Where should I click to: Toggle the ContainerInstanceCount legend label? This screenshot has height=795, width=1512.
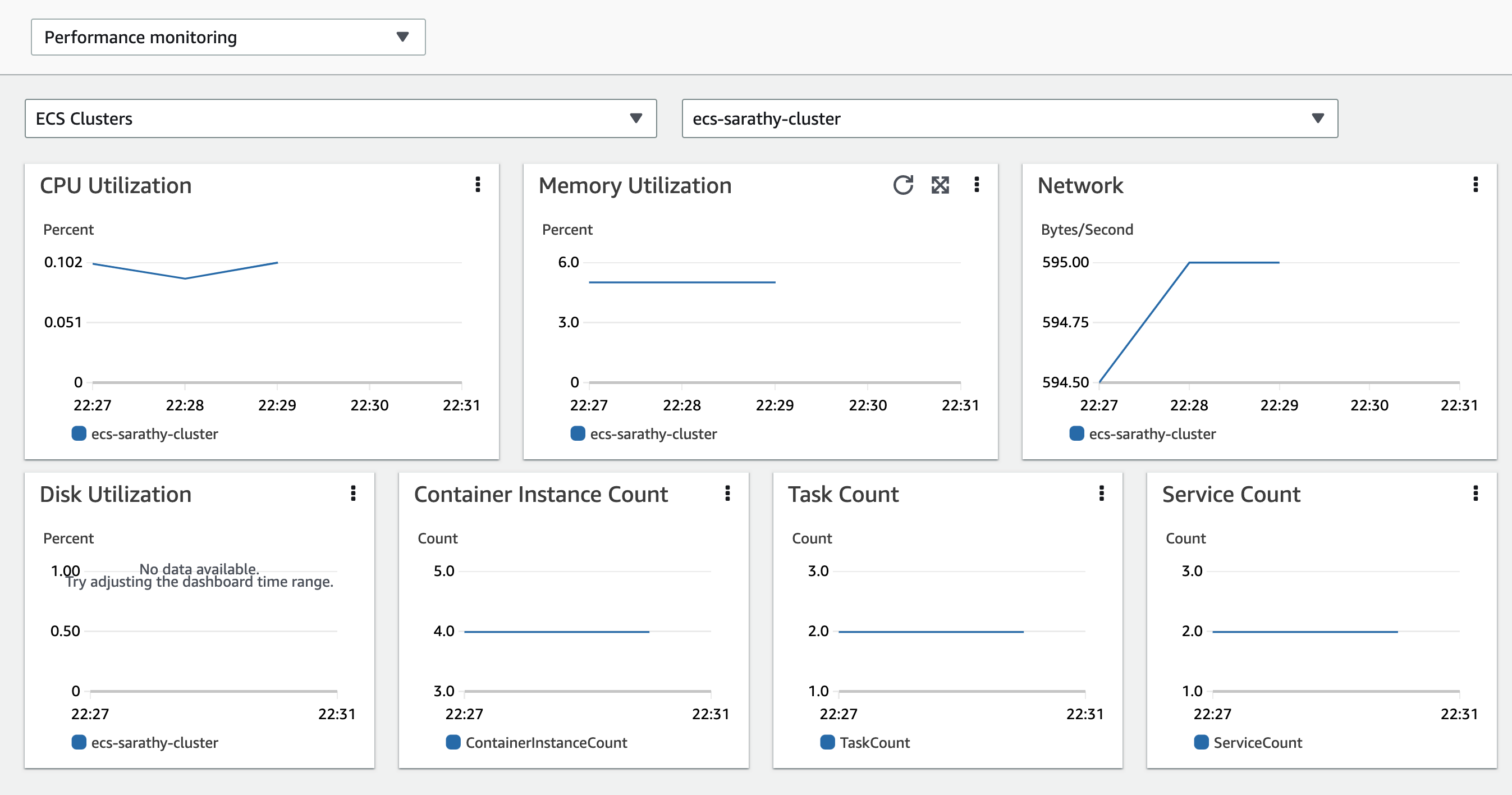coord(547,743)
